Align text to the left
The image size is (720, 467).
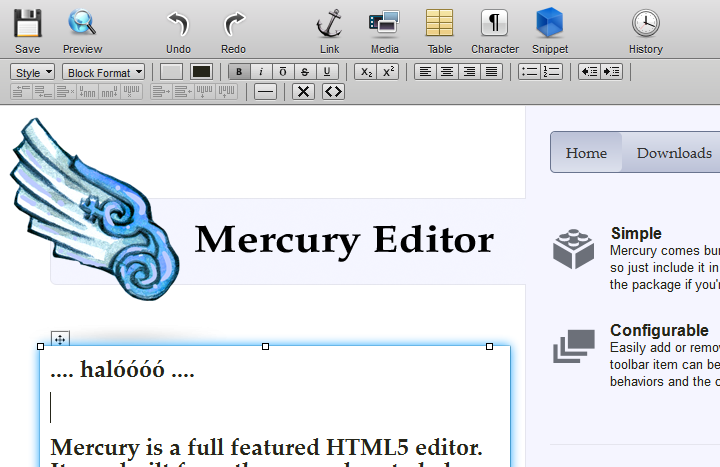click(425, 72)
